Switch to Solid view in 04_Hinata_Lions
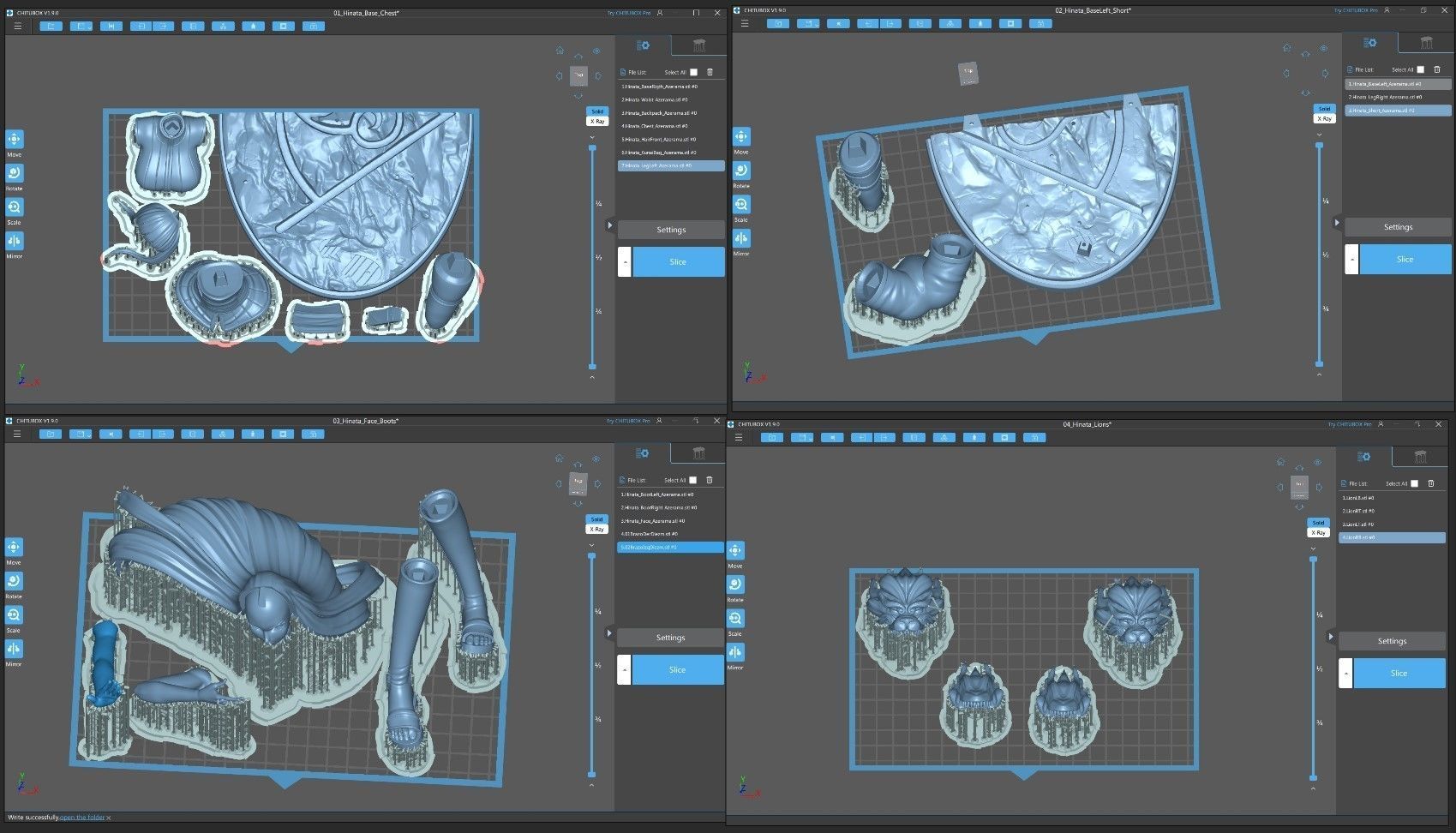1456x833 pixels. (1318, 523)
